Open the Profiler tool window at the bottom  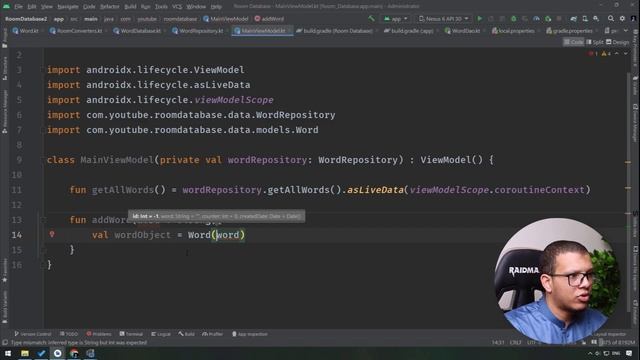(x=212, y=334)
